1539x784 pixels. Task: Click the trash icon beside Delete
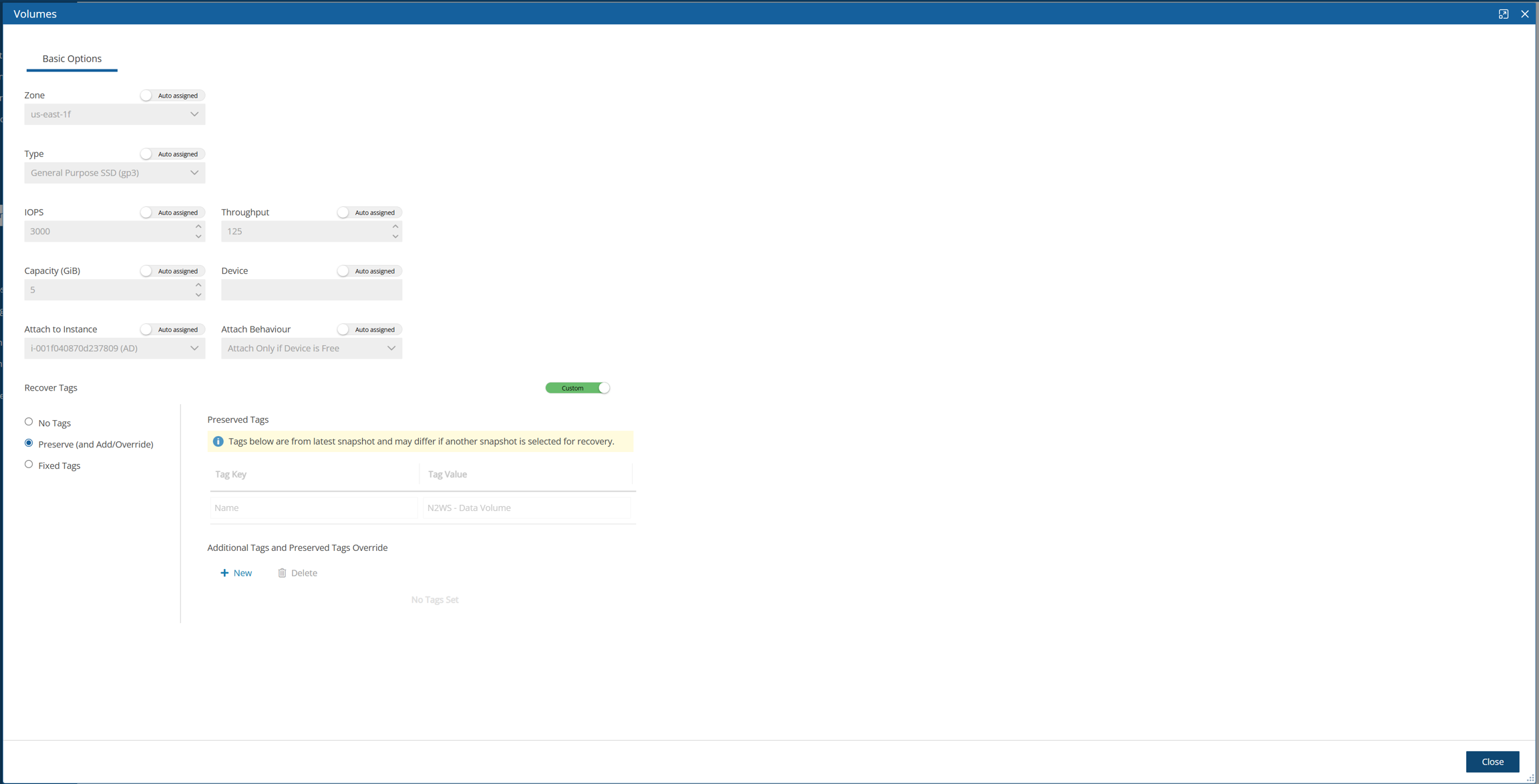pos(282,573)
